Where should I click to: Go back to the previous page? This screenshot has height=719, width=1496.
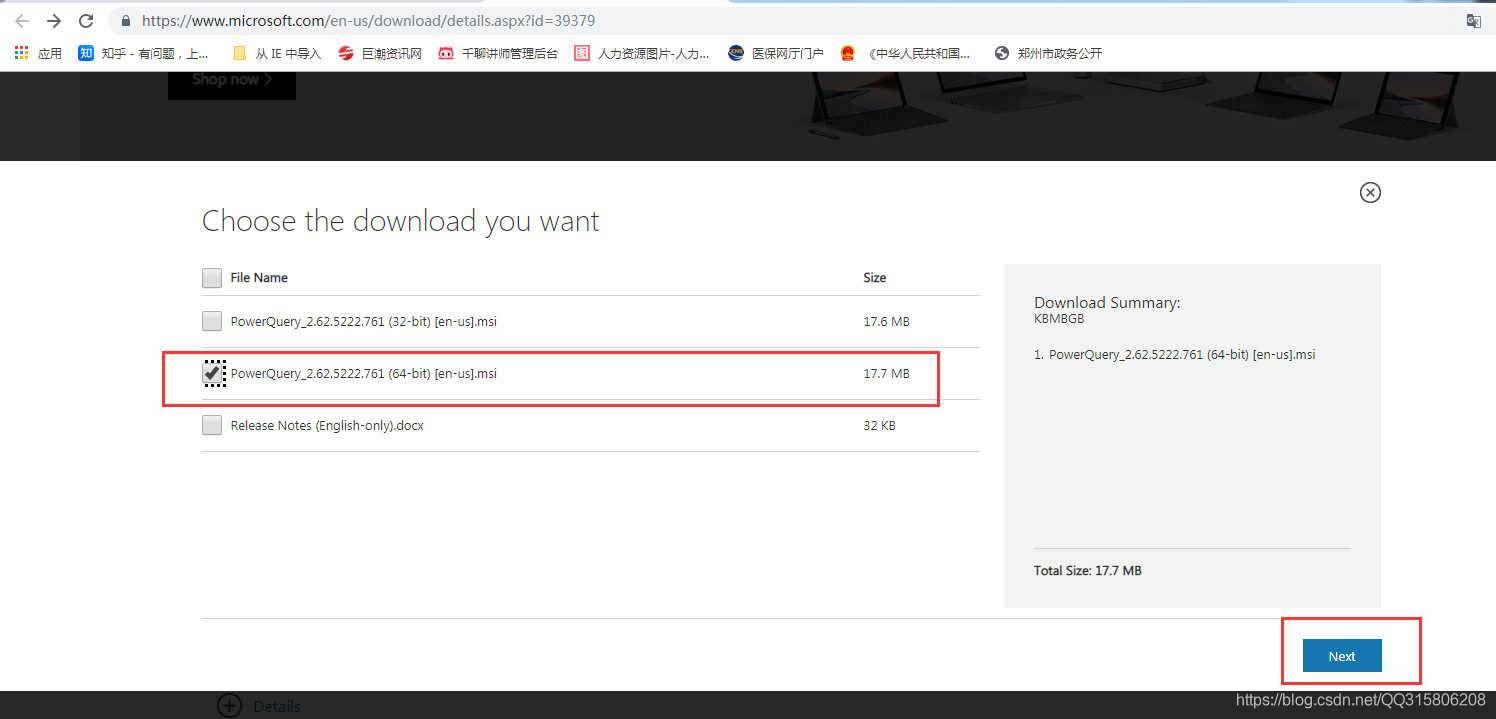coord(22,20)
